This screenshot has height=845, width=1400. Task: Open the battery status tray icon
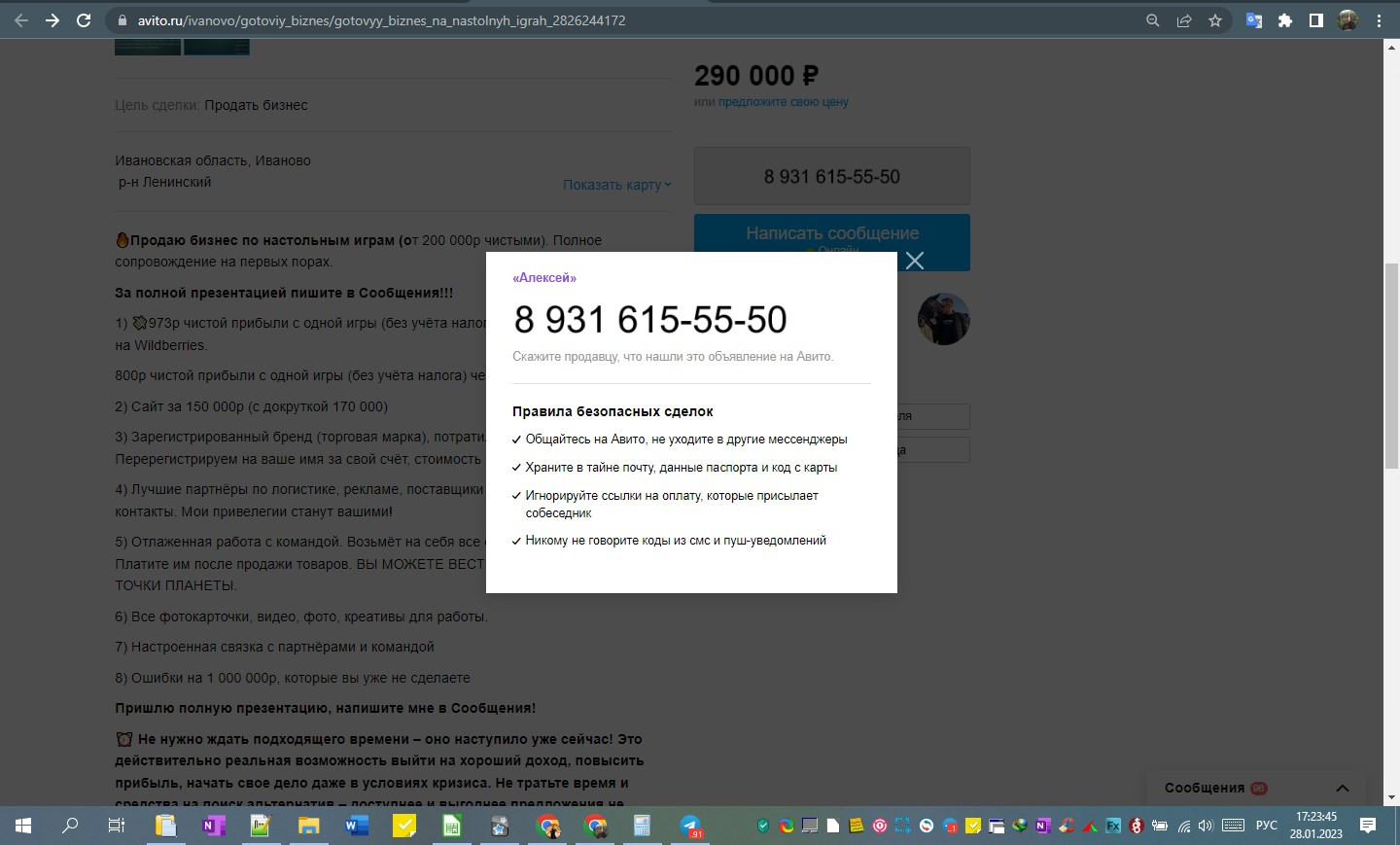[x=1160, y=826]
